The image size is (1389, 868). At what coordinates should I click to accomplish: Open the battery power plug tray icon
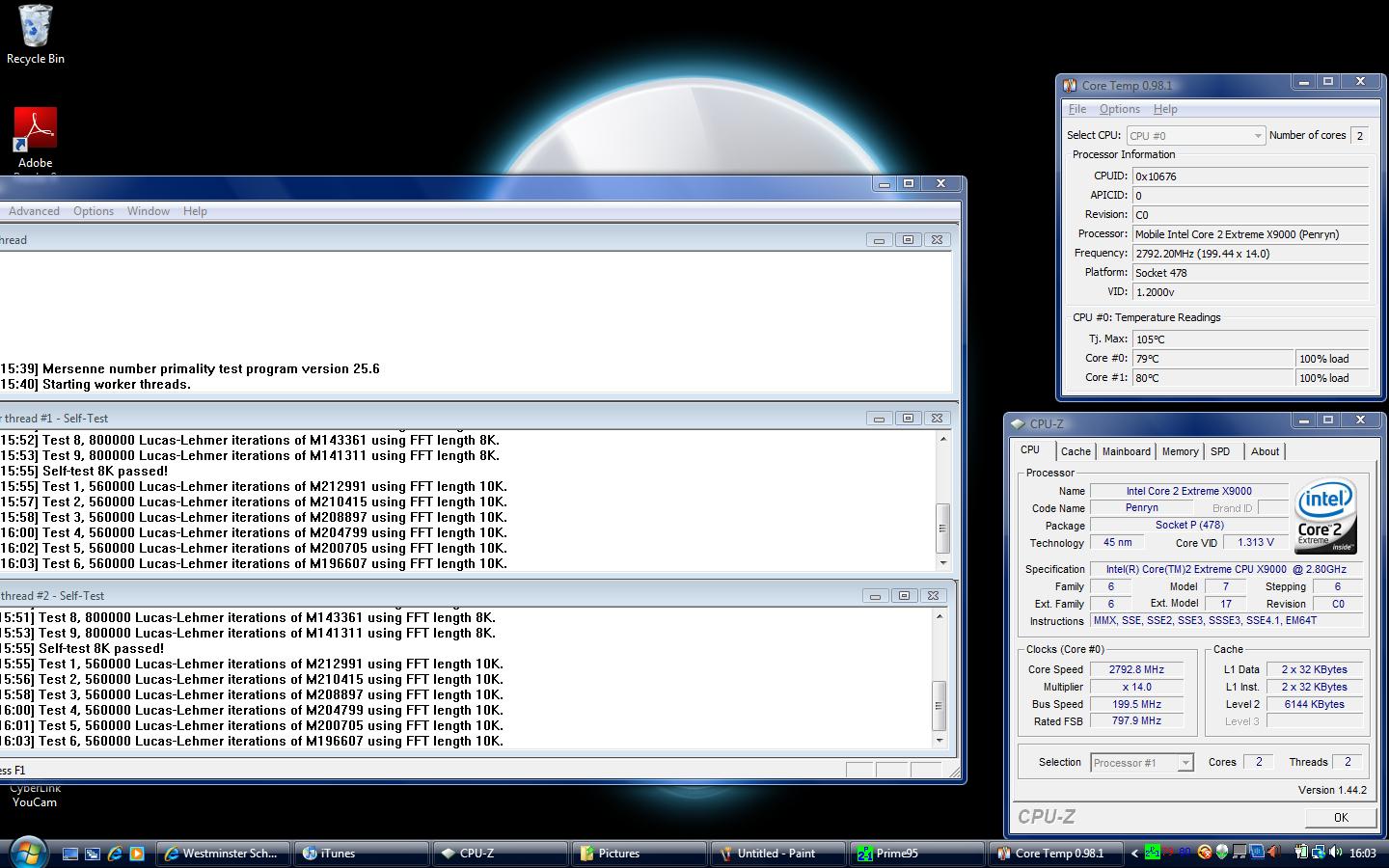1301,852
